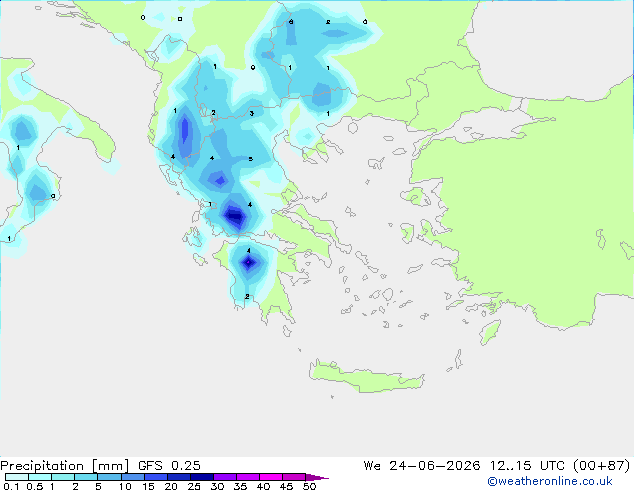
Task: Click the '3' precipitation value on map
Action: (251, 114)
